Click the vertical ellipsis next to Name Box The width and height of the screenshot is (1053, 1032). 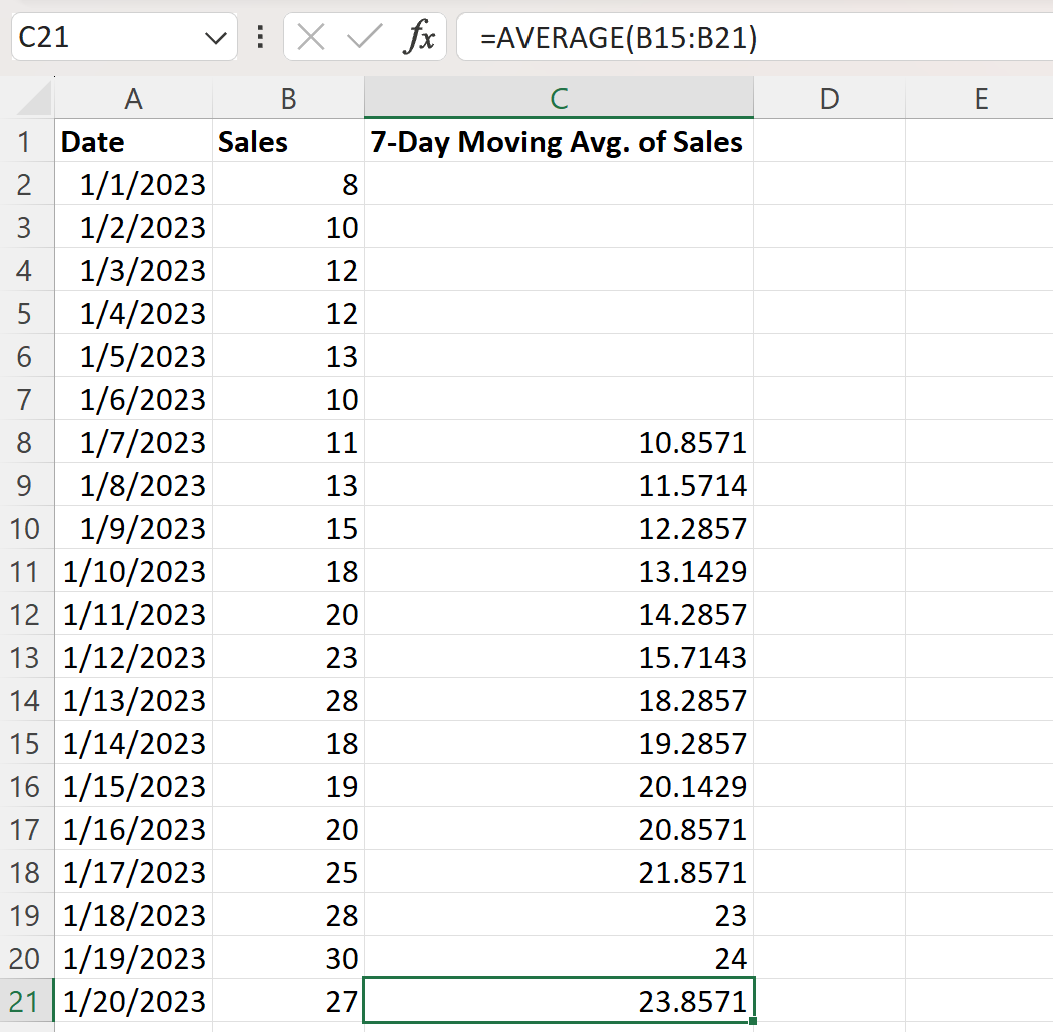[259, 37]
